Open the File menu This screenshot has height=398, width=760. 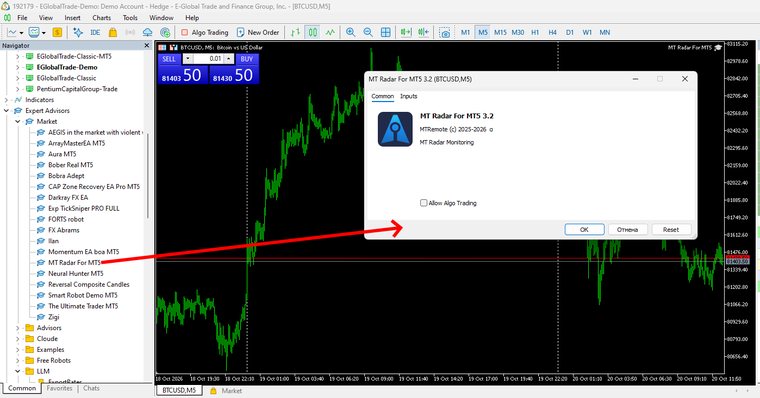click(x=22, y=18)
